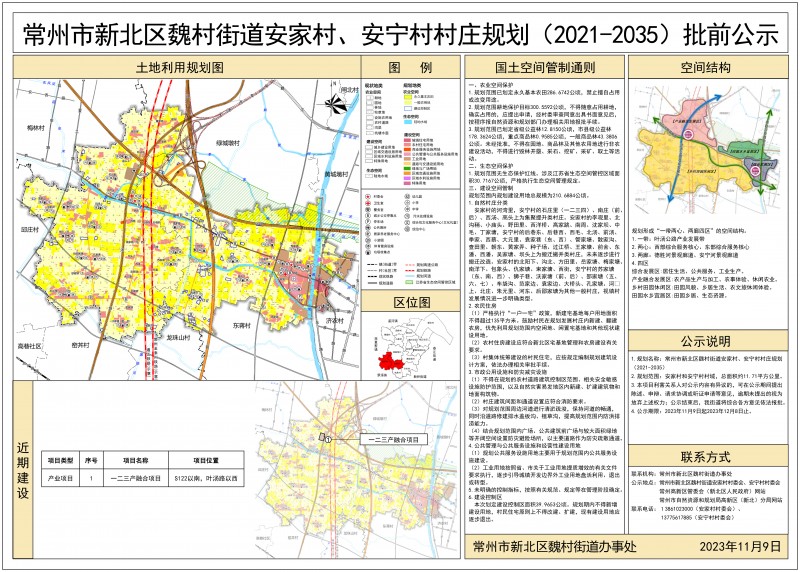Viewport: 800px width, 572px height.
Task: Click the 国土空间管制通则 section header
Action: click(545, 67)
